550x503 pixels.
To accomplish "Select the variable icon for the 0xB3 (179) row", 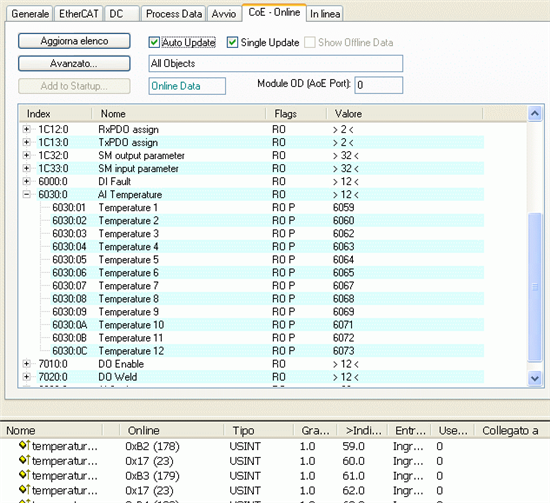I will click(24, 475).
